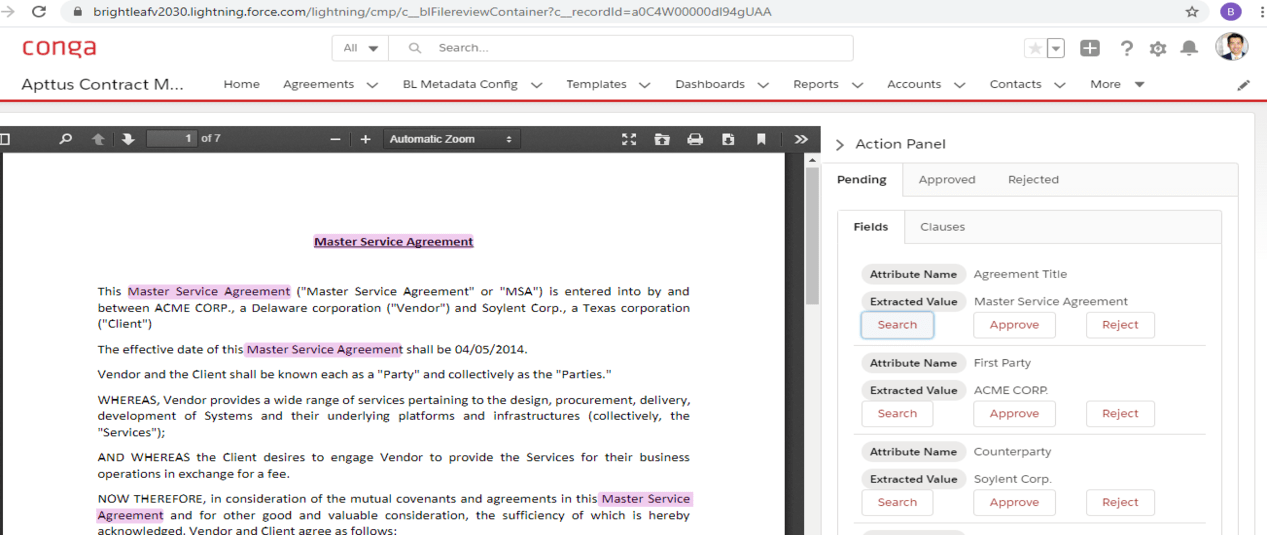The image size is (1267, 535).
Task: Approve the Agreement Title extracted value
Action: coord(1014,325)
